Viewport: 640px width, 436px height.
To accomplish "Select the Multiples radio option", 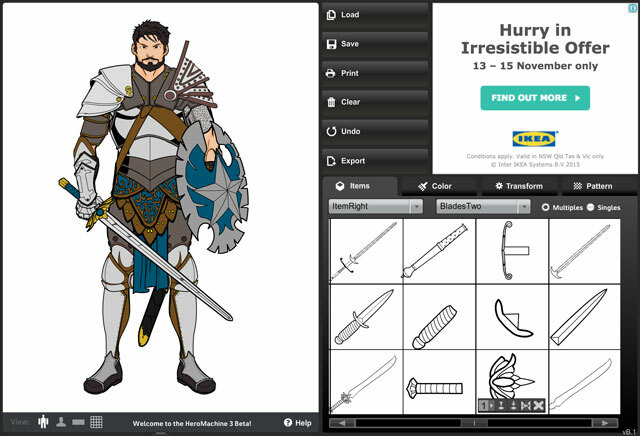I will [545, 207].
